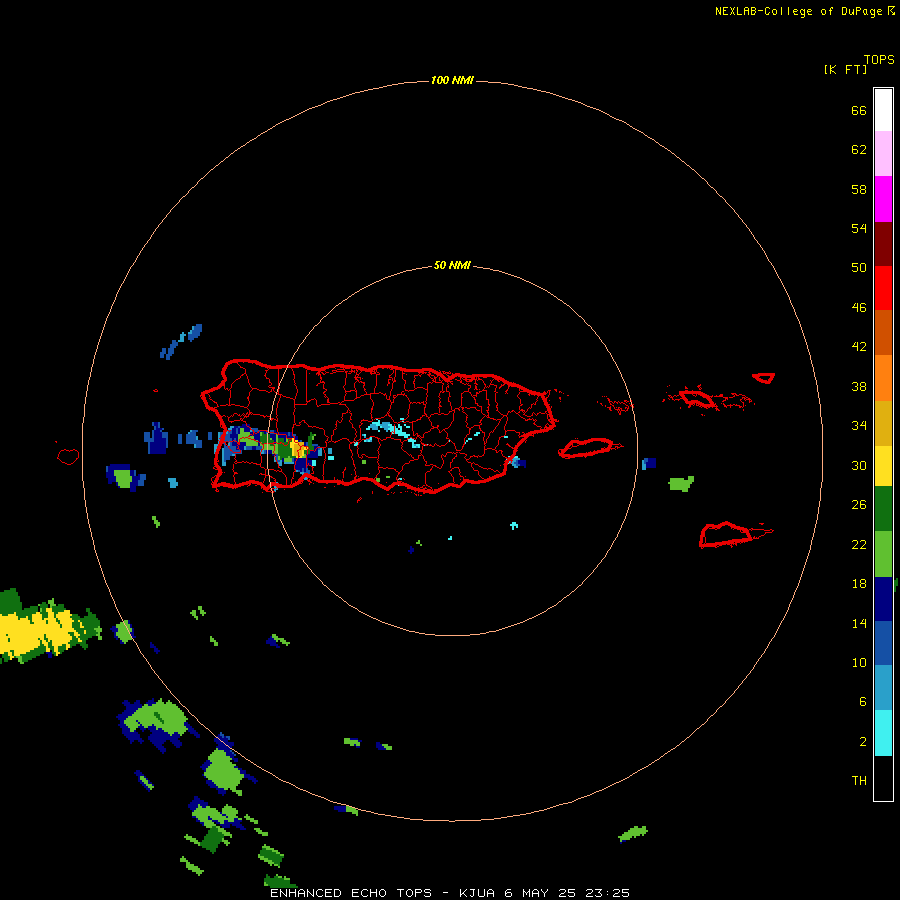Image resolution: width=900 pixels, height=900 pixels.
Task: Click the '18' legend value
Action: pos(859,584)
